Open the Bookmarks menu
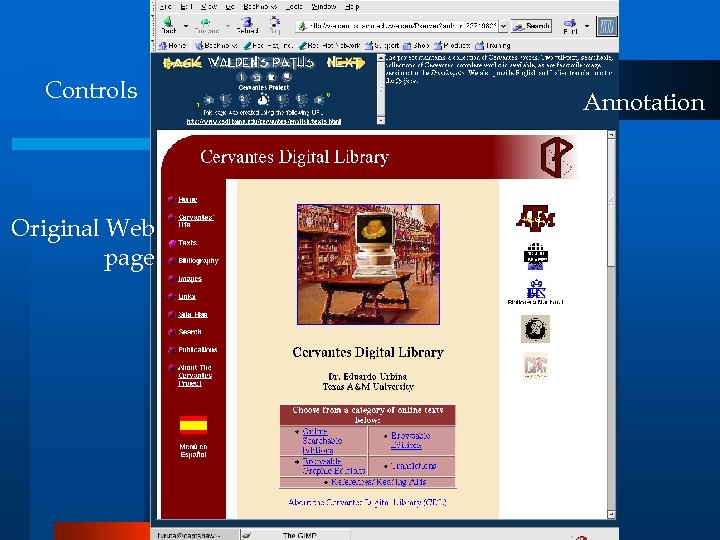 tap(260, 6)
